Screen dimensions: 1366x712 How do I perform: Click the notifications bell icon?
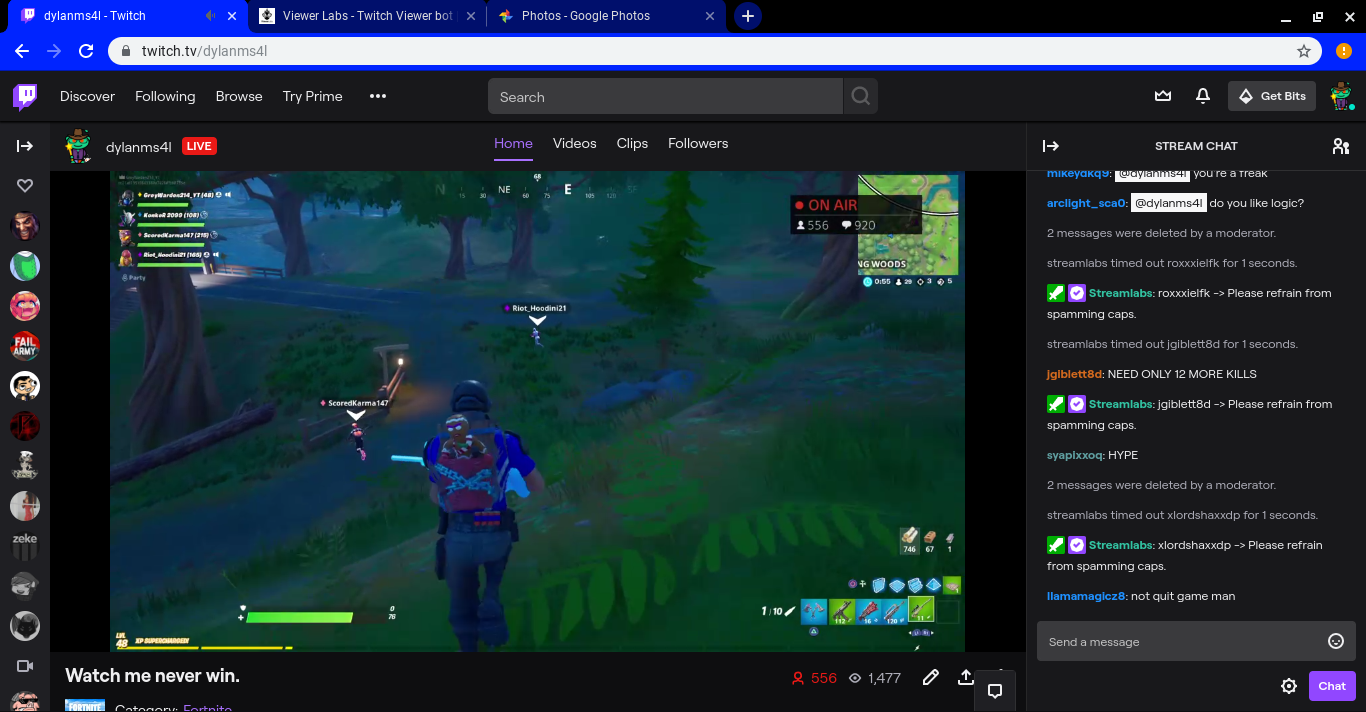point(1203,96)
